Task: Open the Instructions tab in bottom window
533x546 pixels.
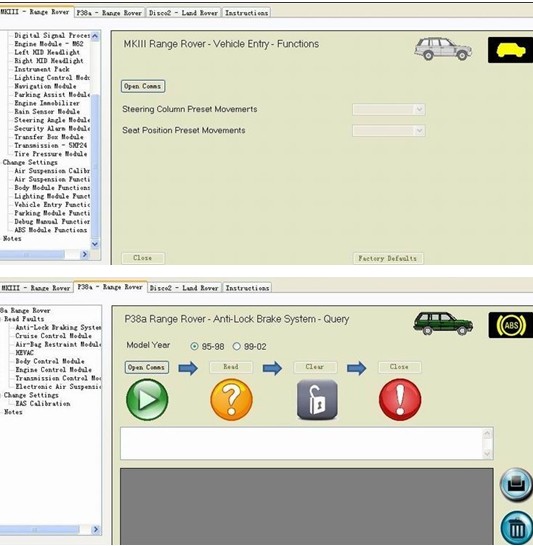Action: tap(247, 288)
